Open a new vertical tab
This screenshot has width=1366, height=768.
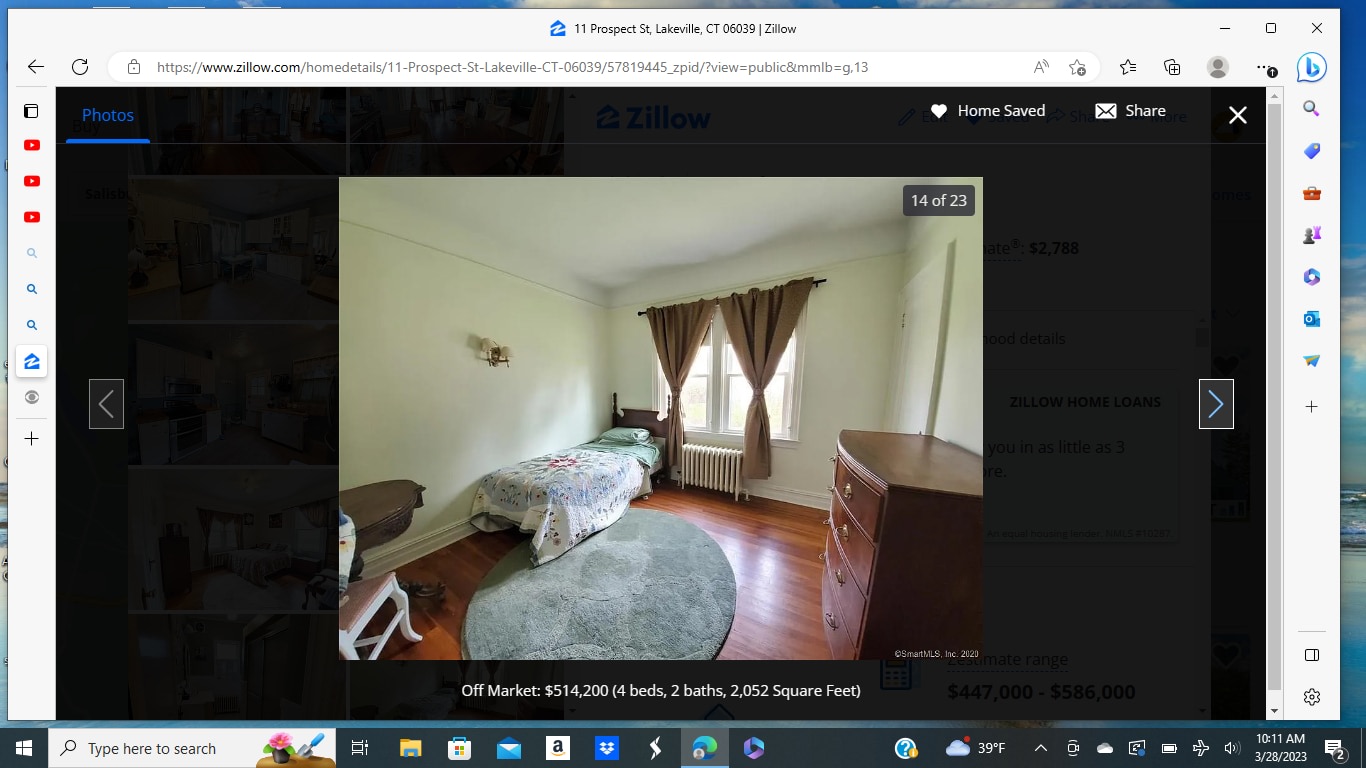click(x=32, y=438)
